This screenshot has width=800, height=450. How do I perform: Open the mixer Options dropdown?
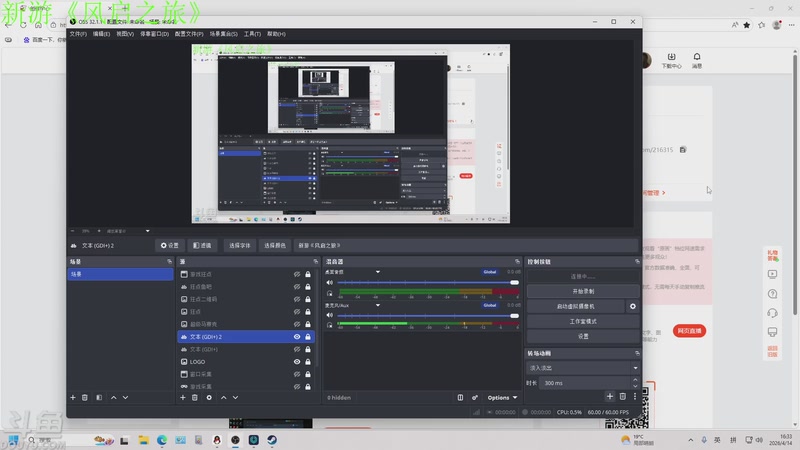tap(502, 397)
